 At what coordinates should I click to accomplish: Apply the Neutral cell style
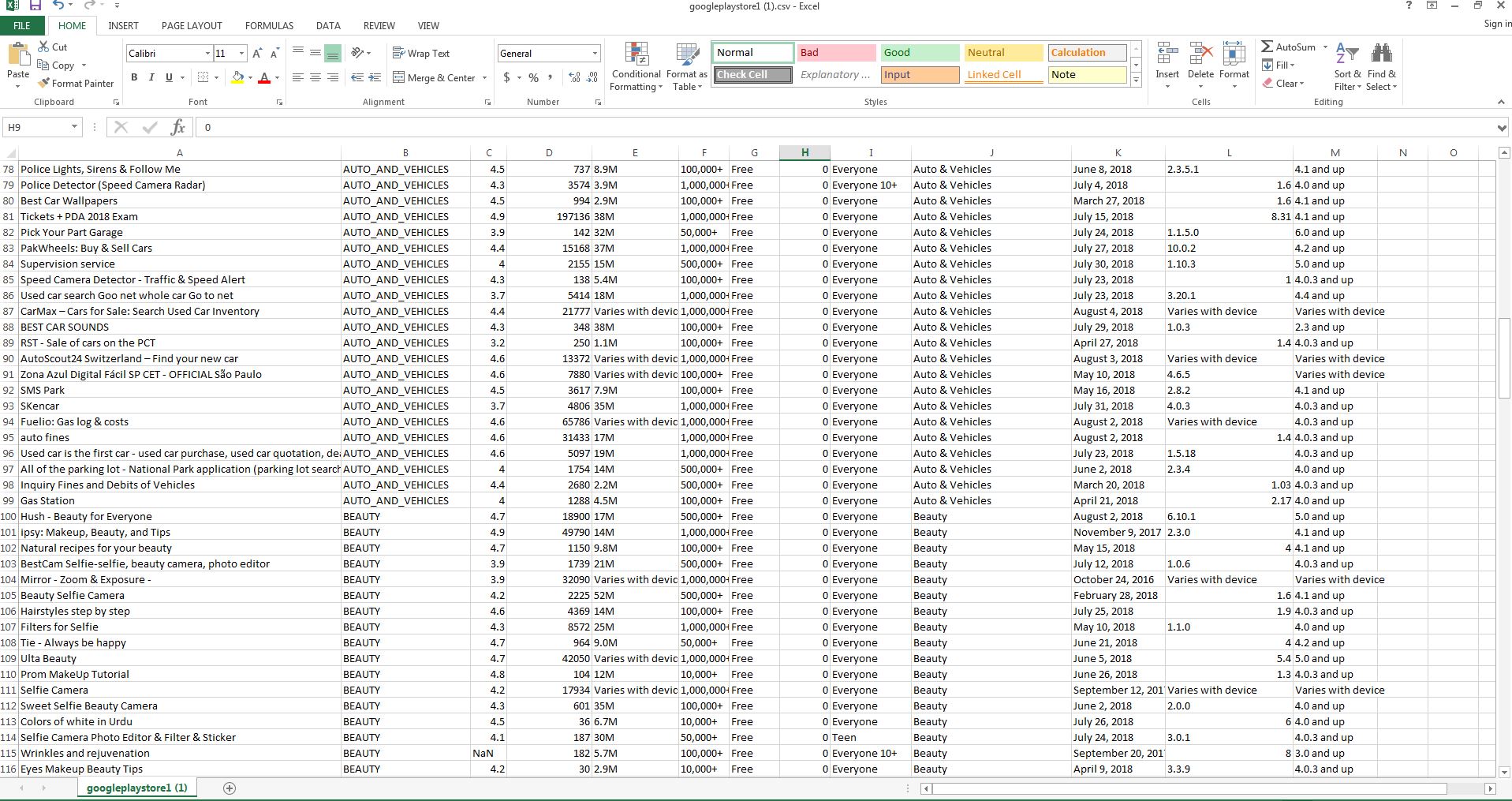1003,53
